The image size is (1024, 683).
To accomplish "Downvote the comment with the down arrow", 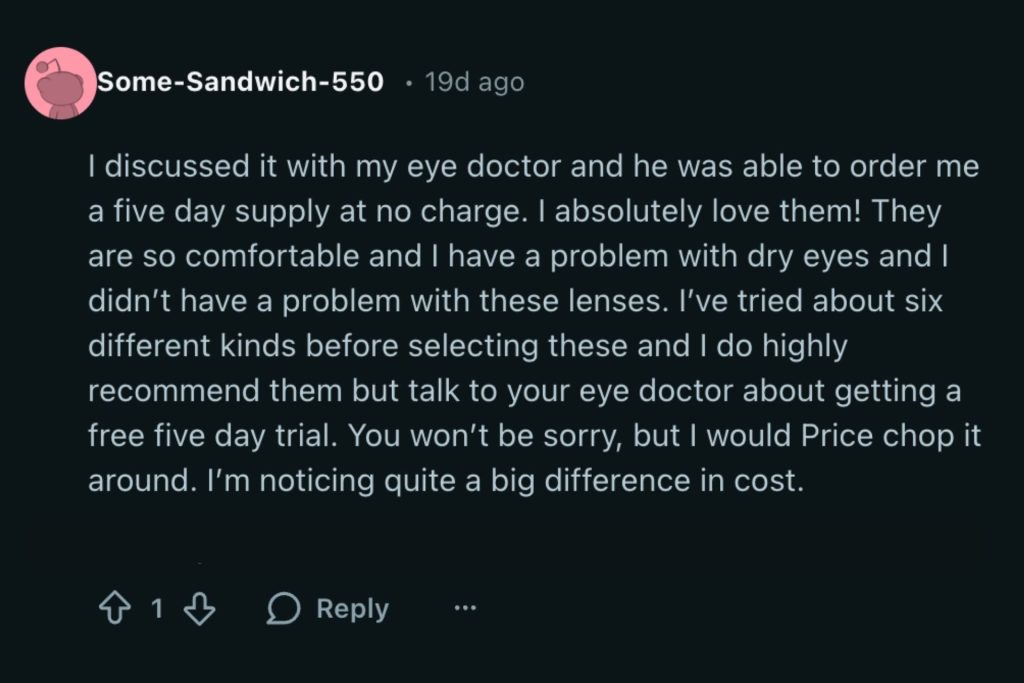I will coord(201,609).
